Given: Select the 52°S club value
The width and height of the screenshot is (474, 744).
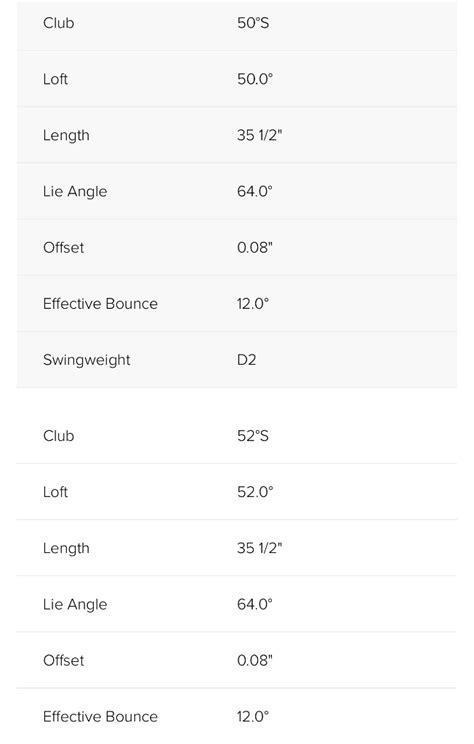Looking at the screenshot, I should (x=253, y=436).
